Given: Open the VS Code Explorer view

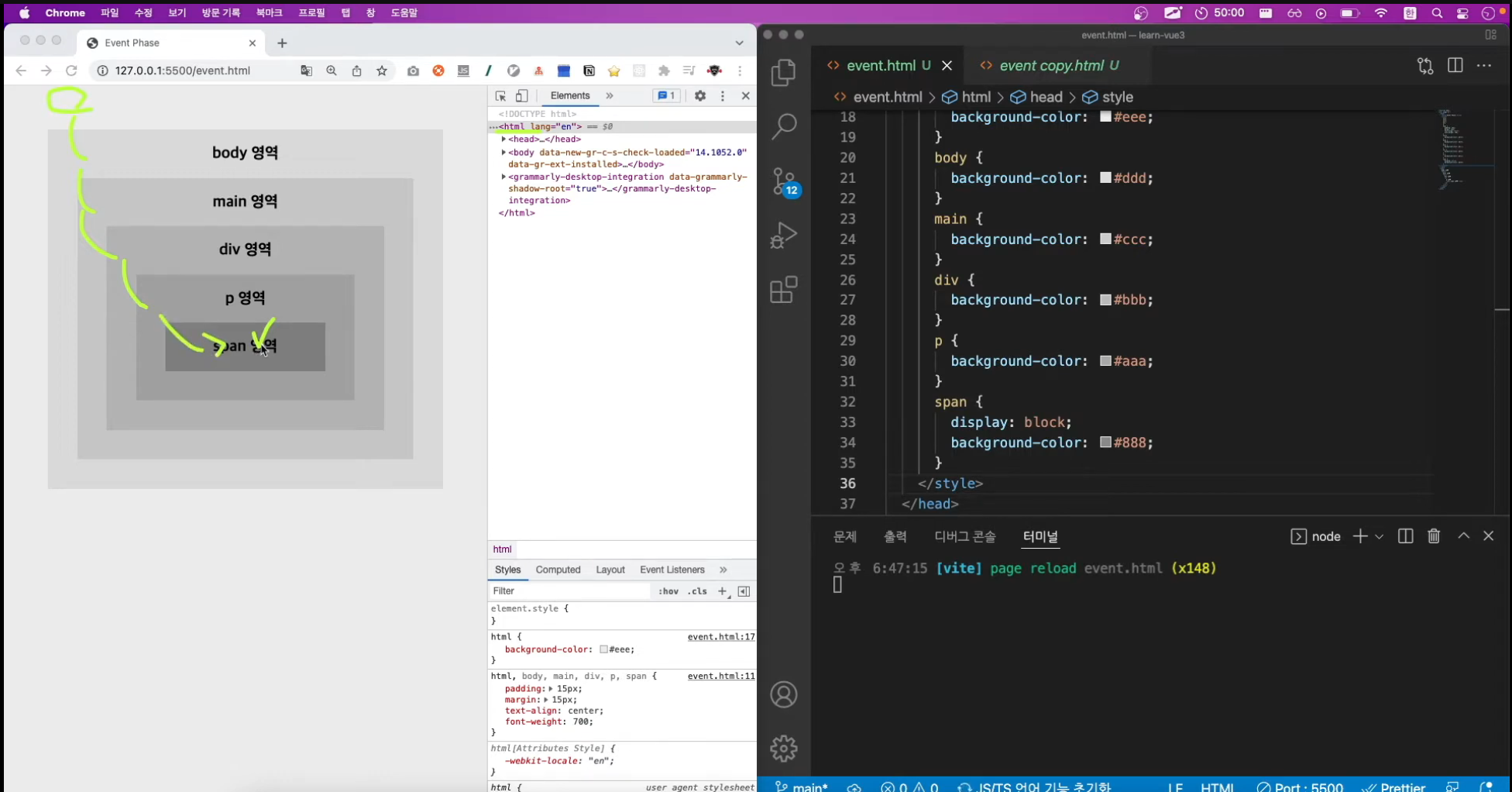Looking at the screenshot, I should coord(784,72).
